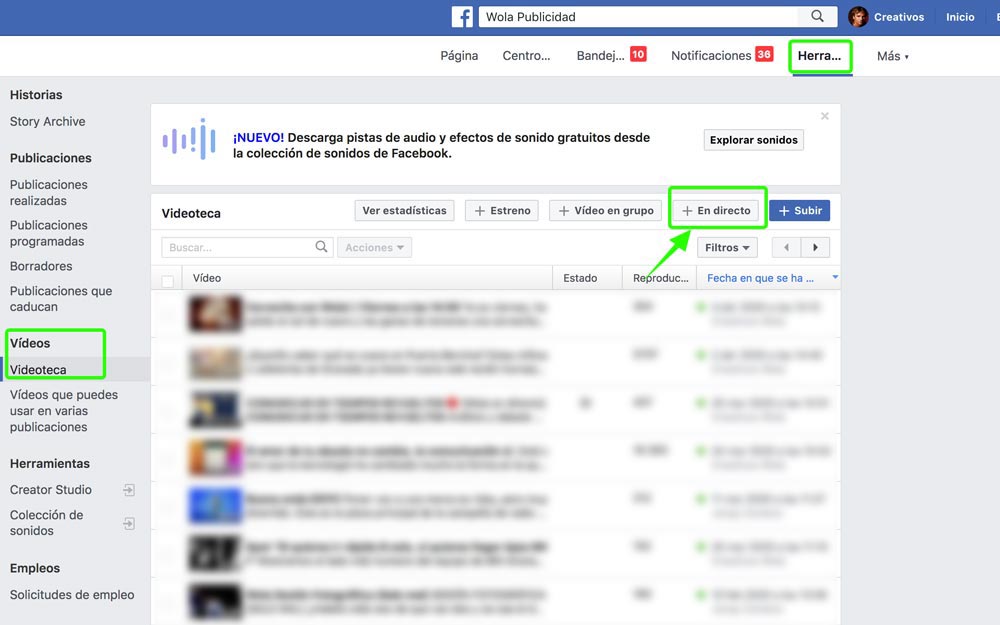Image resolution: width=1000 pixels, height=625 pixels.
Task: Expand the Filtros dropdown
Action: 727,248
